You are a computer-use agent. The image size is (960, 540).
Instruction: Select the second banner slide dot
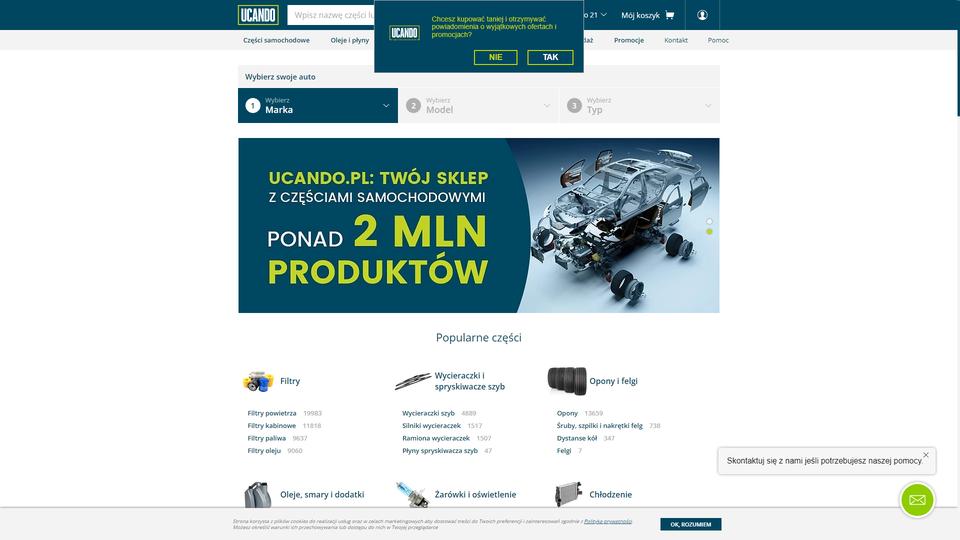click(709, 231)
